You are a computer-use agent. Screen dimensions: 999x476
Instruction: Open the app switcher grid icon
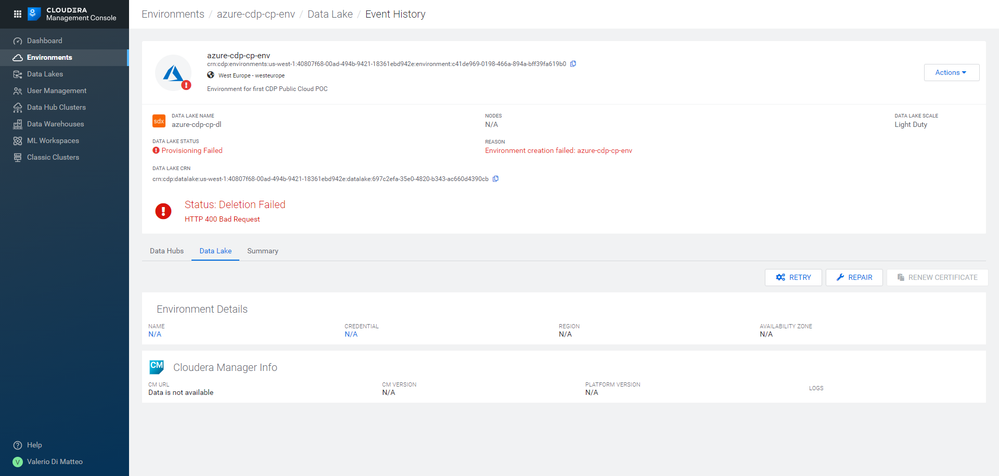coord(17,13)
